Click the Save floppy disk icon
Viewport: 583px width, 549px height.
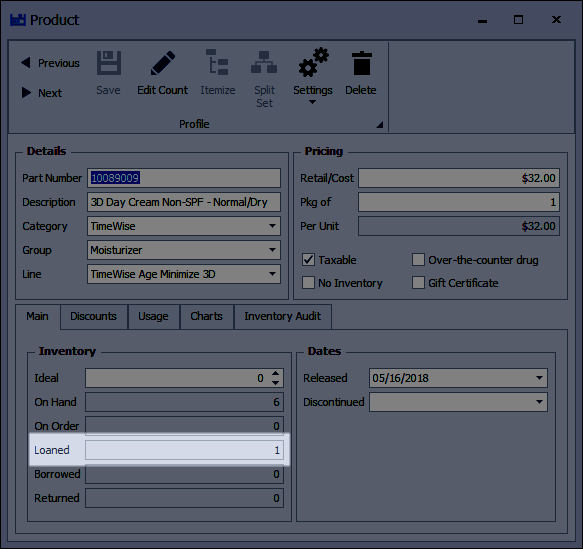tap(109, 63)
